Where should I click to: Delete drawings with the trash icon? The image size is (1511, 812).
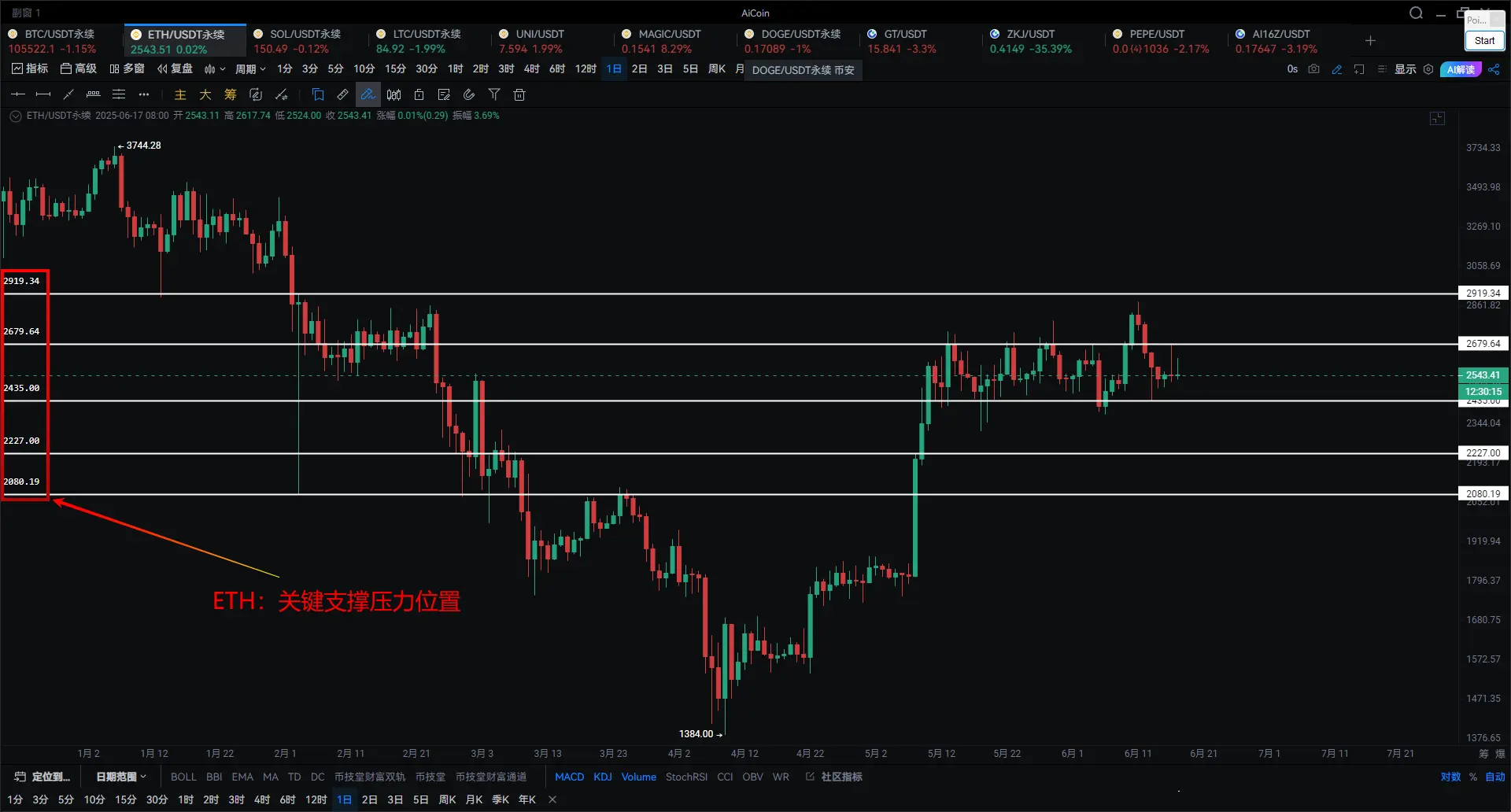point(519,94)
